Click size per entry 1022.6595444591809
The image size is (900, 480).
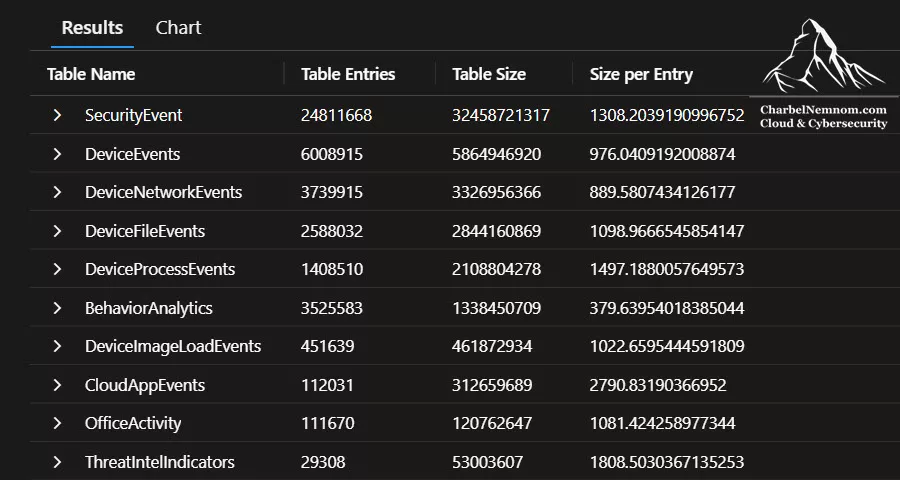[667, 346]
